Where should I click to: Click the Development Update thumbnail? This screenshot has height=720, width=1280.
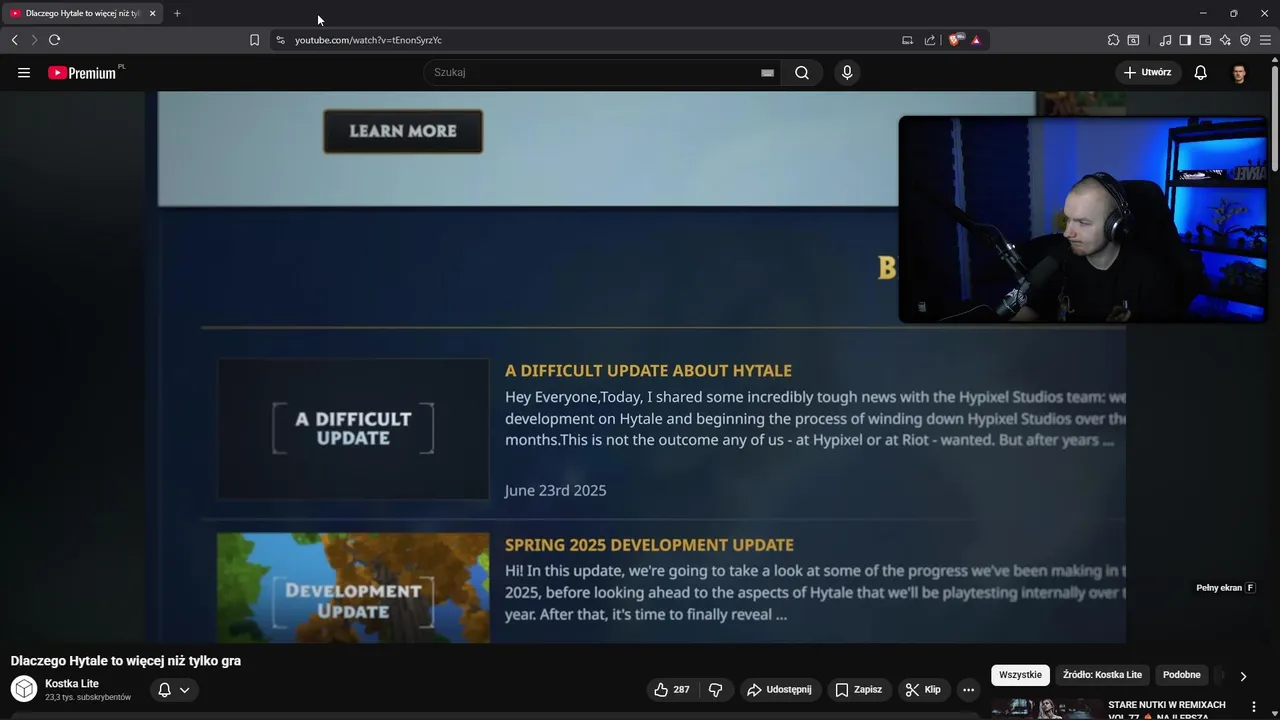353,588
